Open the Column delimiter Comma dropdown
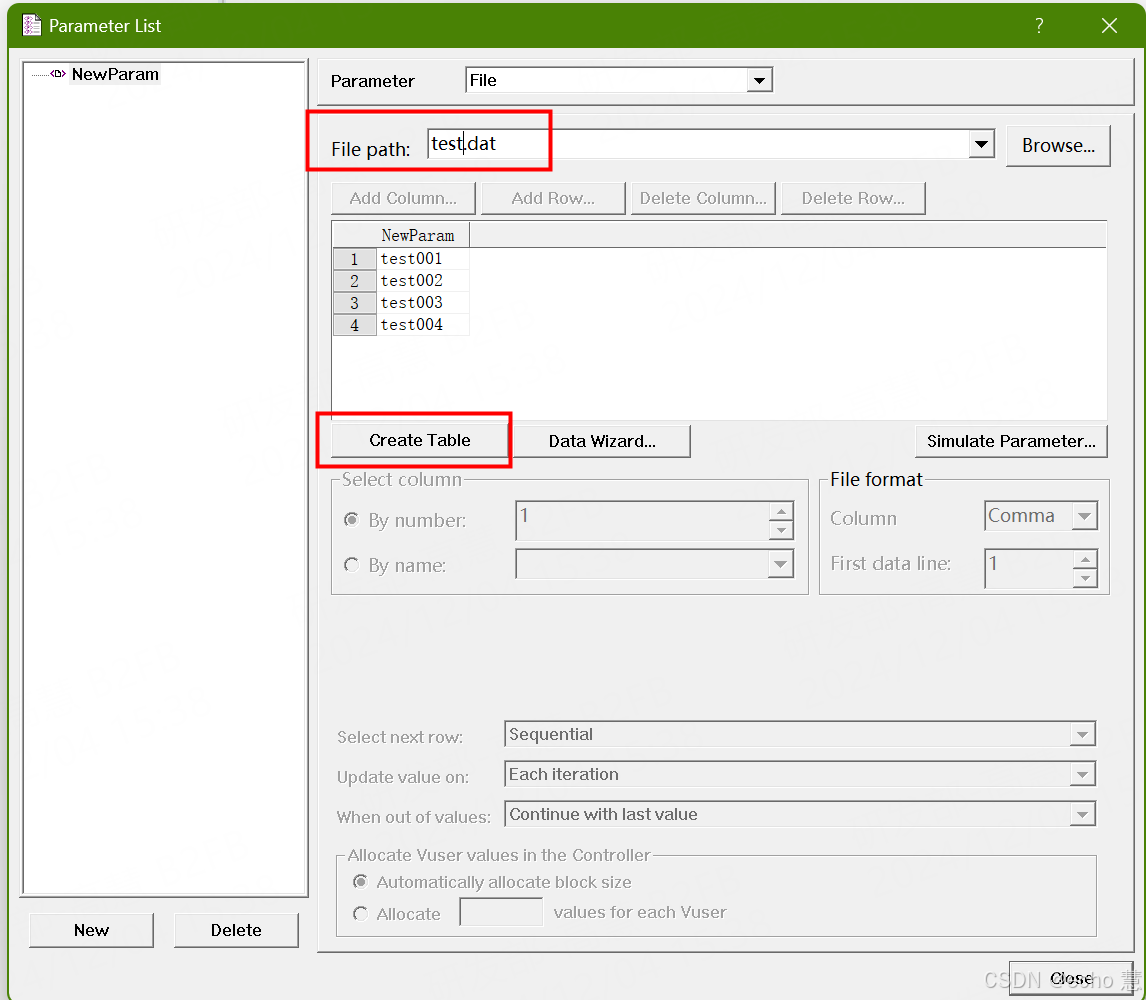Screen dimensions: 1146x1000 pos(1041,516)
